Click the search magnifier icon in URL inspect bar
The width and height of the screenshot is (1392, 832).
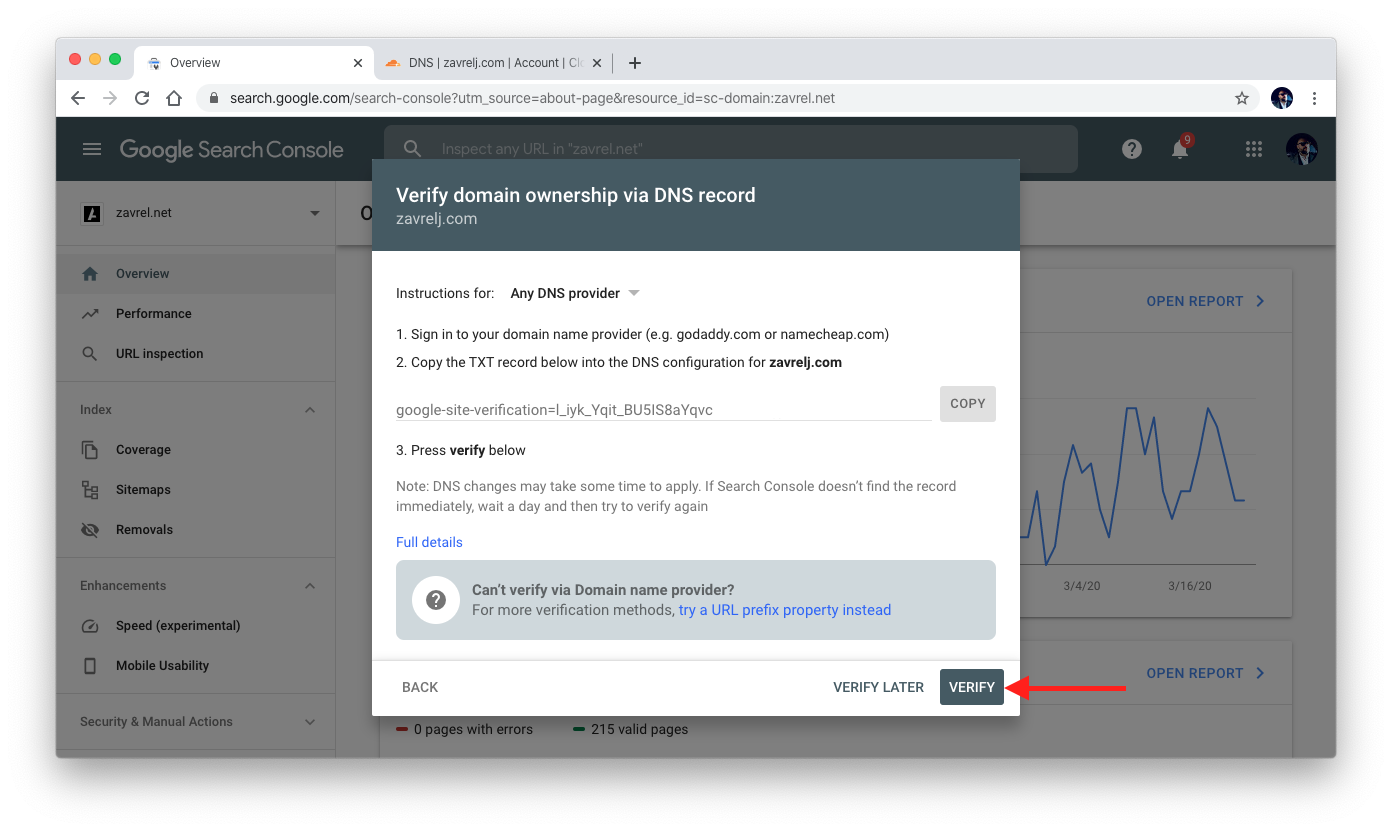(x=412, y=149)
